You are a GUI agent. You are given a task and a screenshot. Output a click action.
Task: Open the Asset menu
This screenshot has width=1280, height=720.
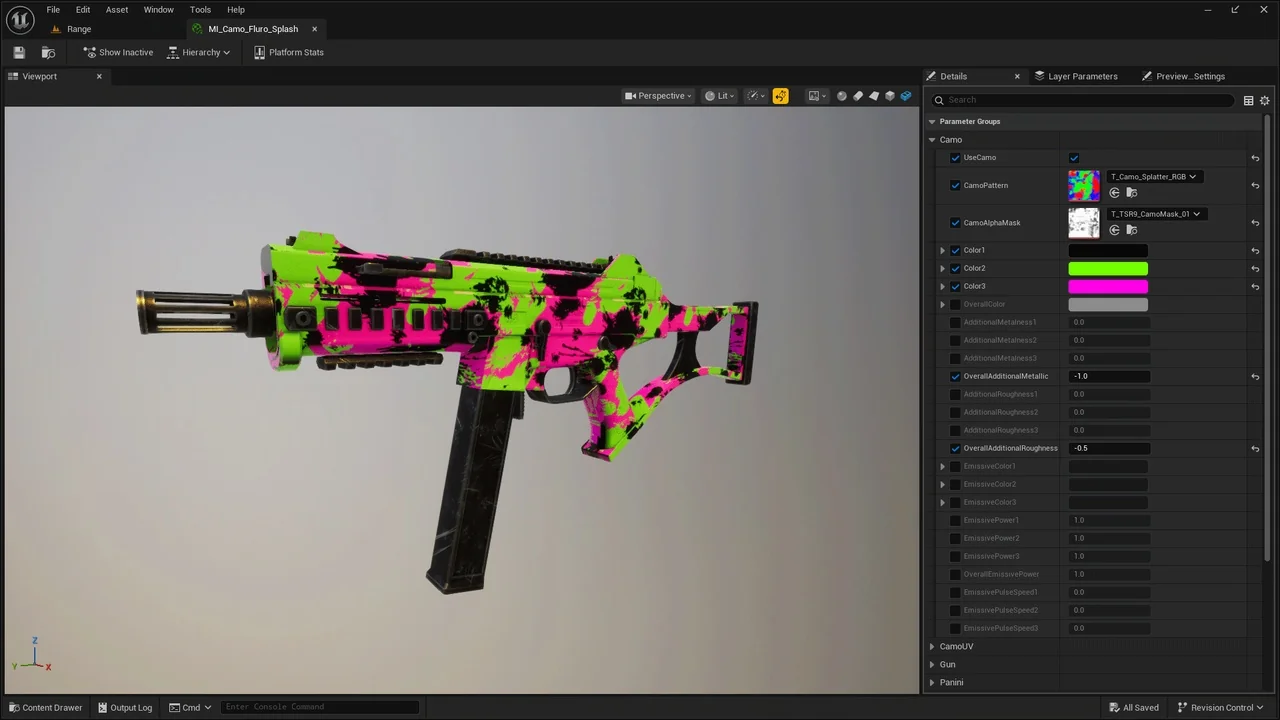click(117, 10)
